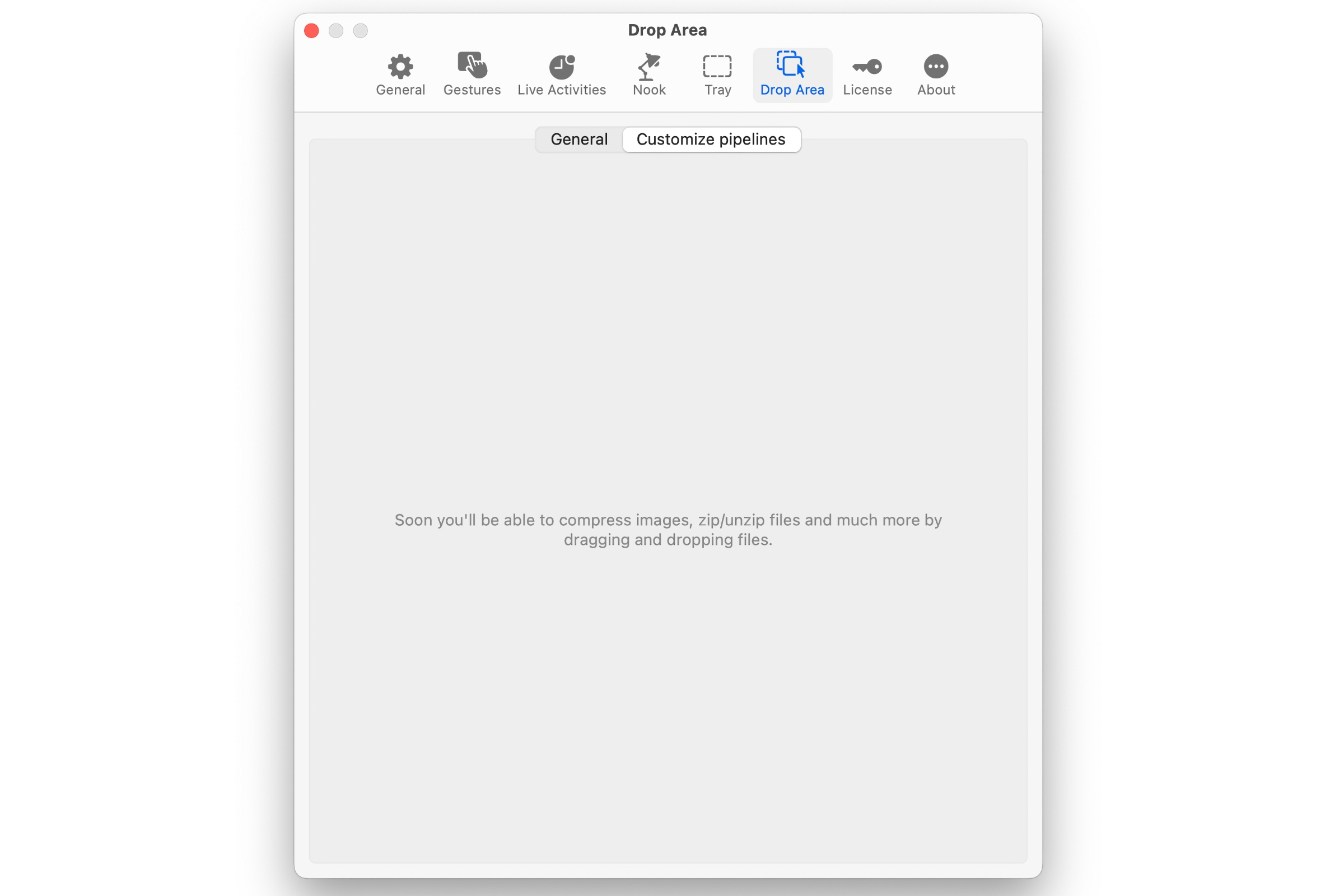Click the disabled zoom window button
Screen dimensions: 1344x896
tap(361, 30)
